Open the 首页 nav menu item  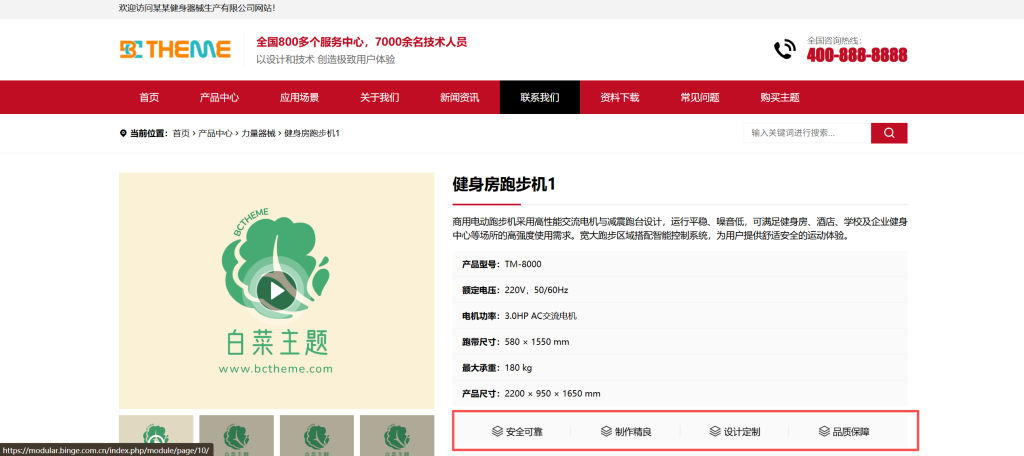[149, 97]
